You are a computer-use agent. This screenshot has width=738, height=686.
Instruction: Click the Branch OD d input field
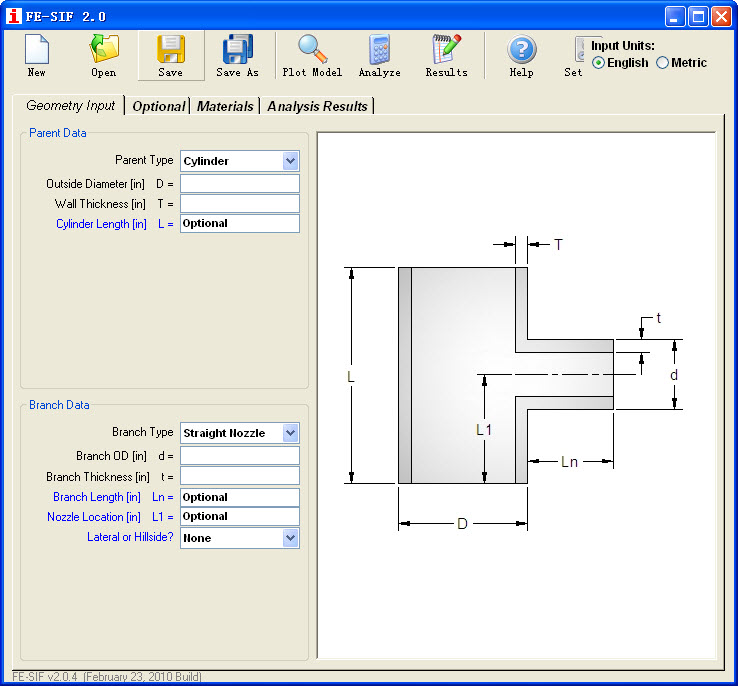pyautogui.click(x=240, y=455)
